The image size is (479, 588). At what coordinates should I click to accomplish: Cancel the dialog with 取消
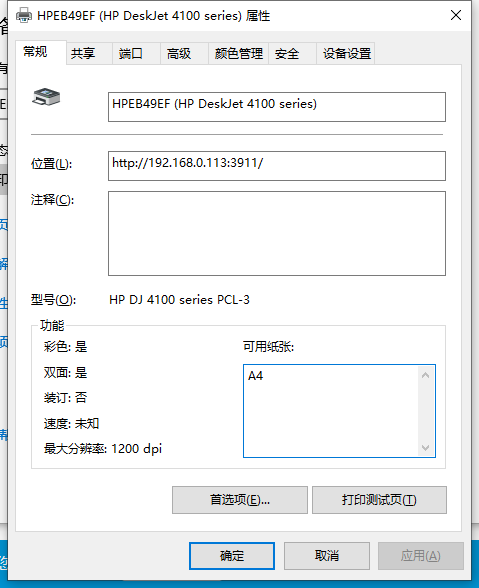(327, 555)
